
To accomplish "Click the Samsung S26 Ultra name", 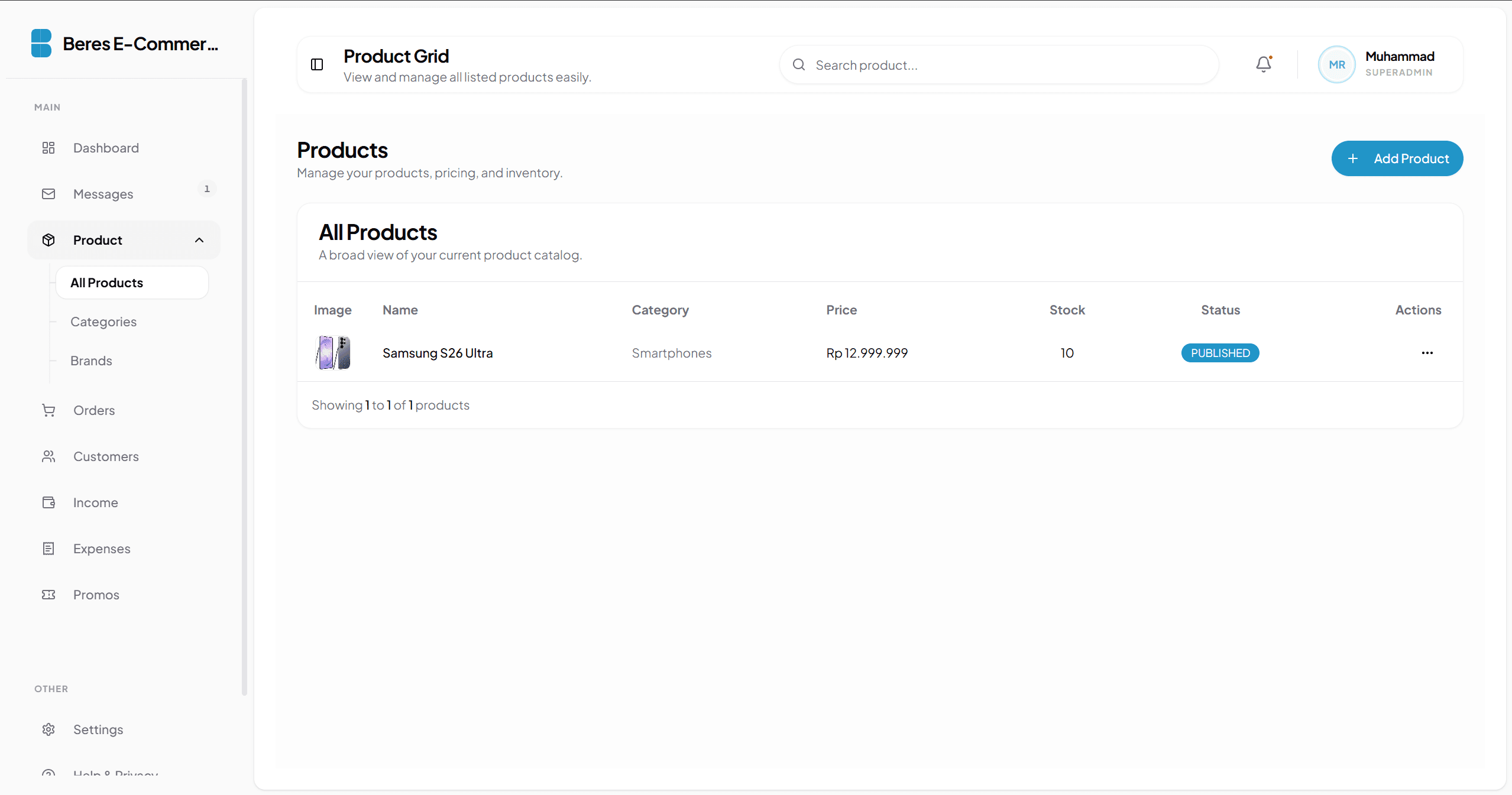I will (438, 353).
